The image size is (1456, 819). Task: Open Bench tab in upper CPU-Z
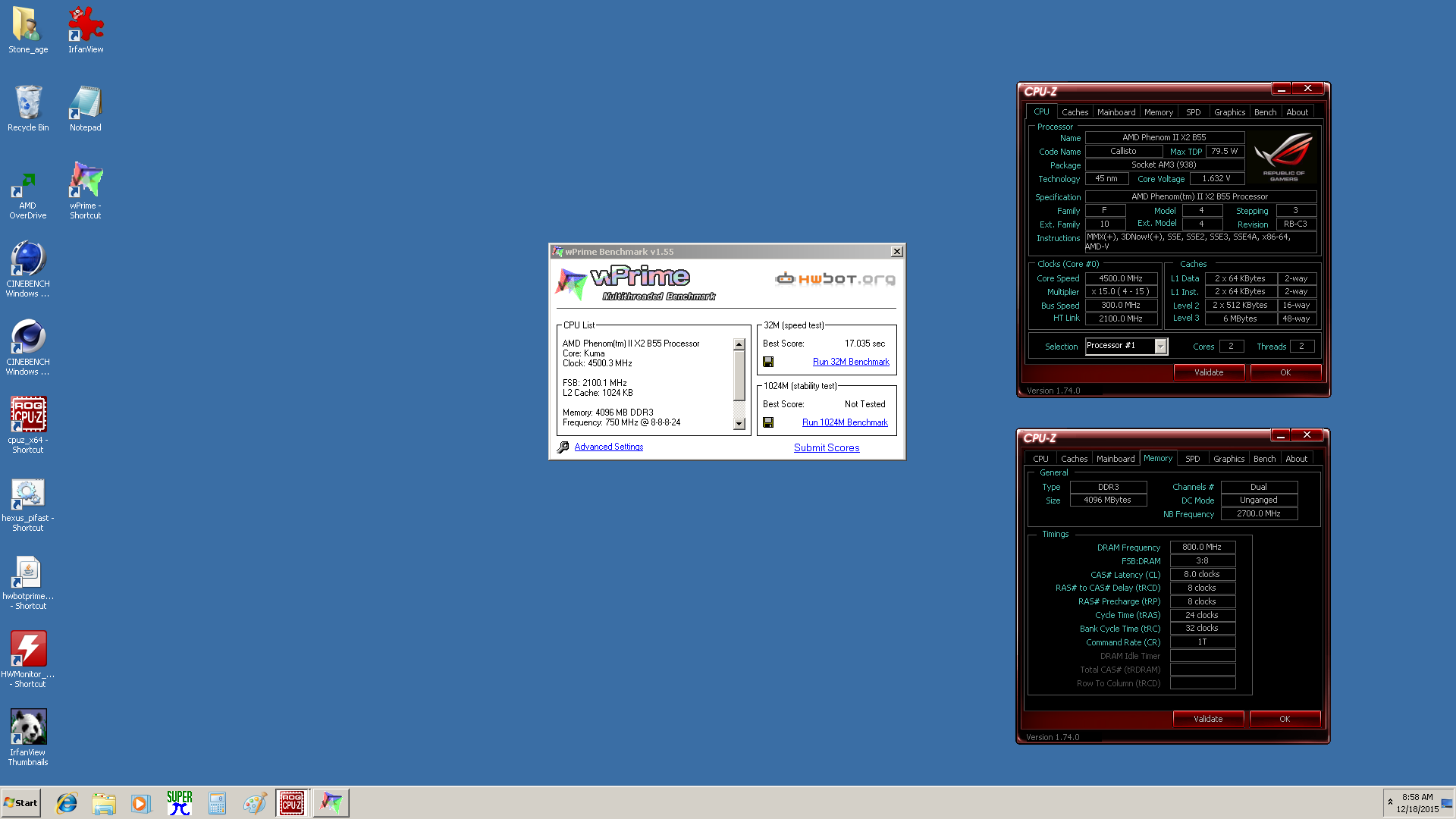(x=1266, y=112)
